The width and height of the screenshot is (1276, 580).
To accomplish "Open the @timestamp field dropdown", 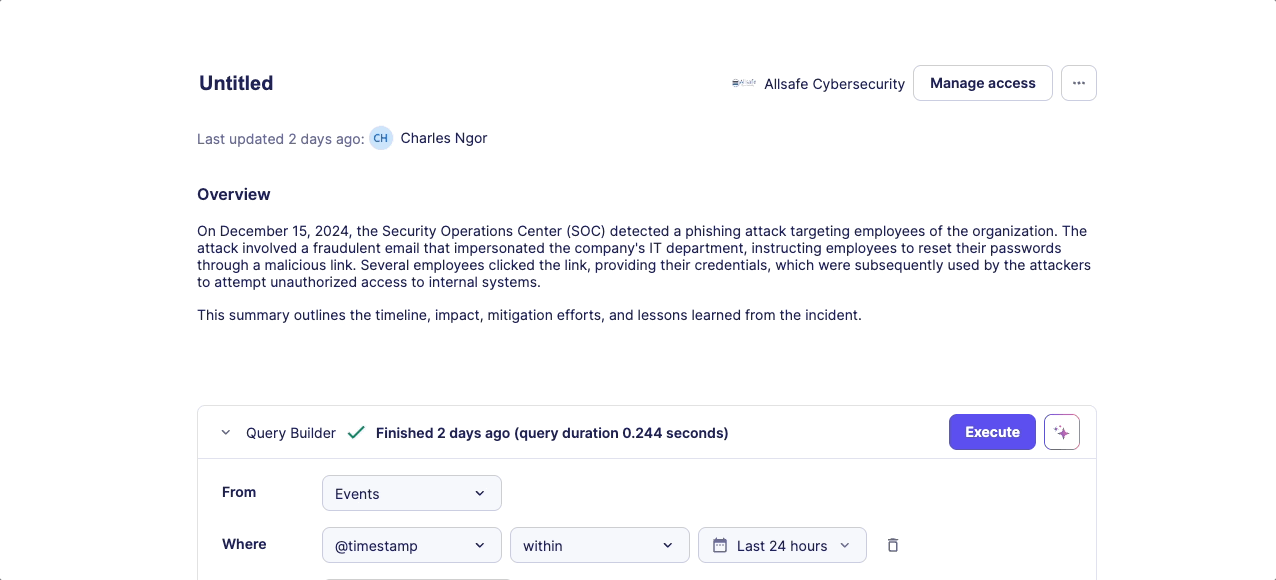I will 411,545.
